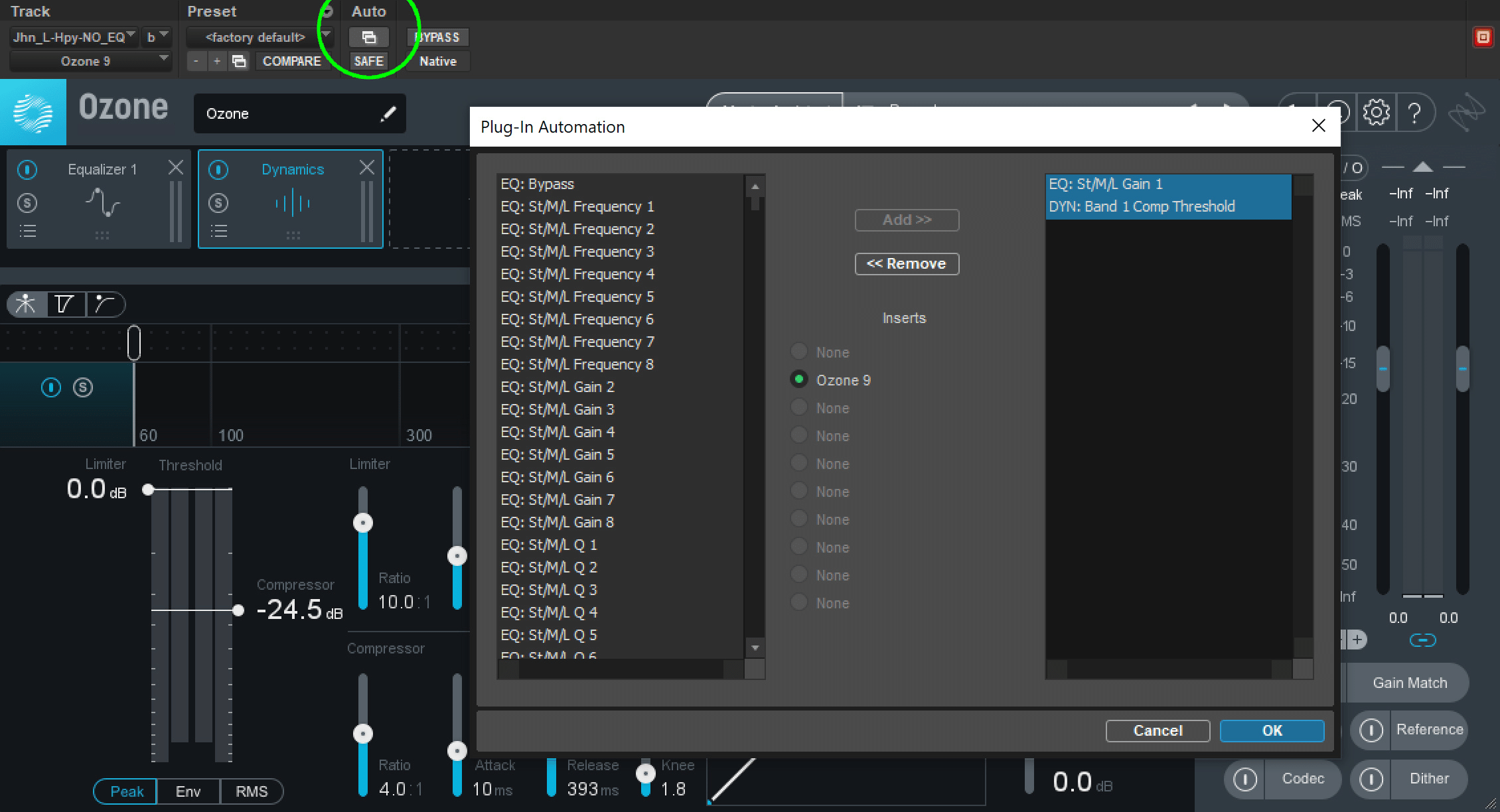This screenshot has height=812, width=1500.
Task: Cancel the Plug-In Automation dialog
Action: coord(1158,730)
